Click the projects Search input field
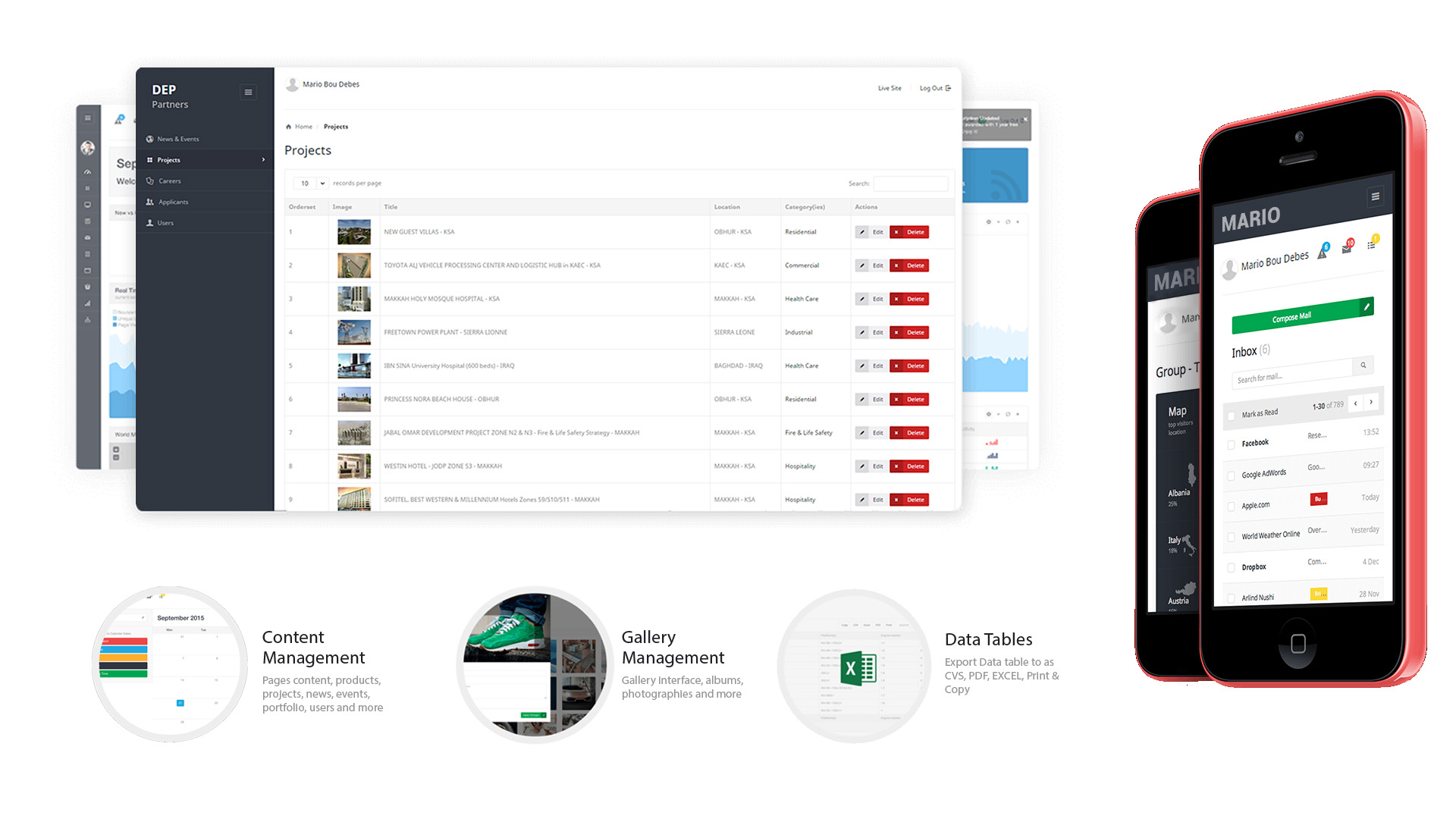 click(x=910, y=184)
